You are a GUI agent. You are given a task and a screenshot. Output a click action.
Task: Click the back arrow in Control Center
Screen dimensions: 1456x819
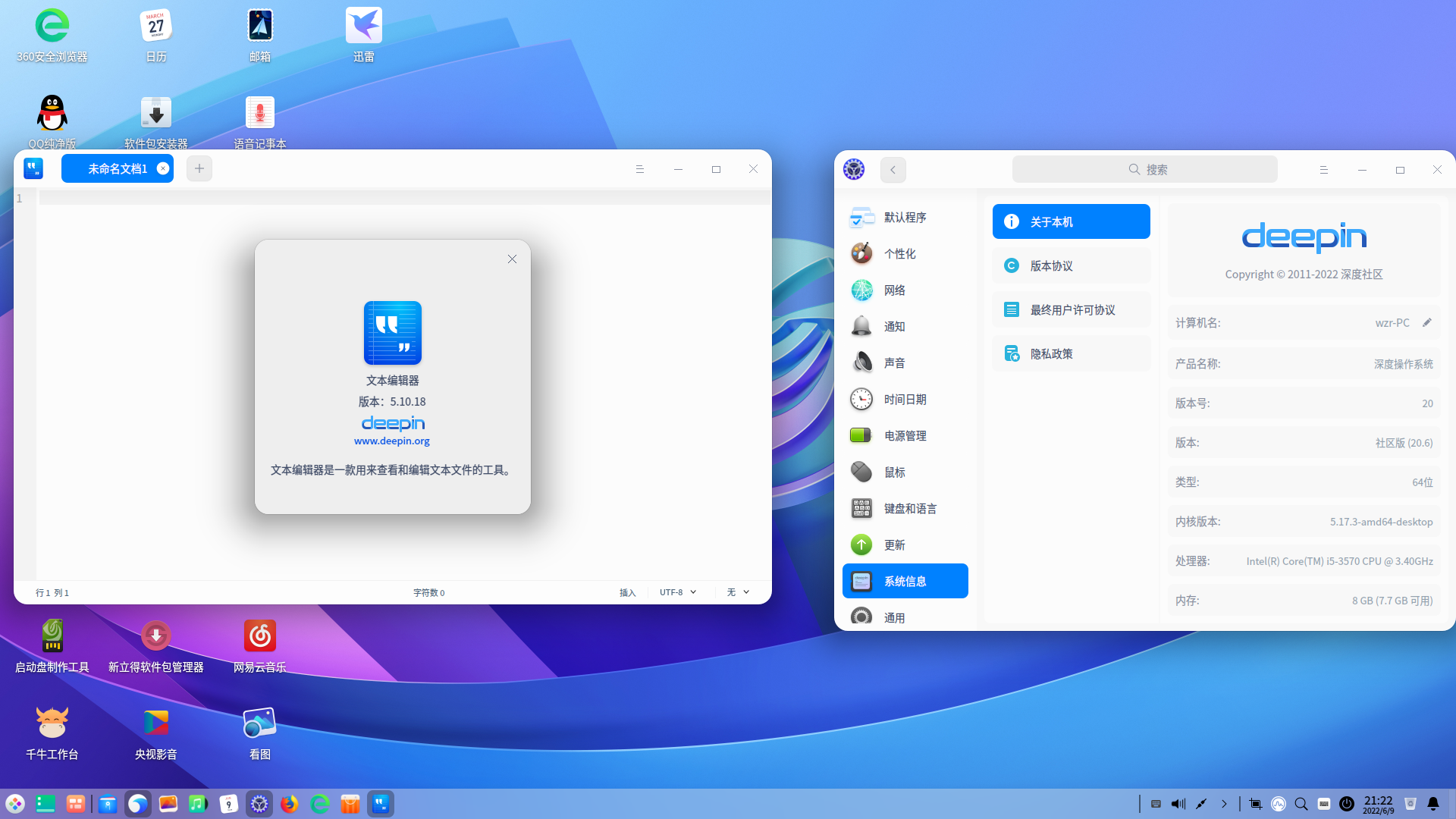click(893, 170)
